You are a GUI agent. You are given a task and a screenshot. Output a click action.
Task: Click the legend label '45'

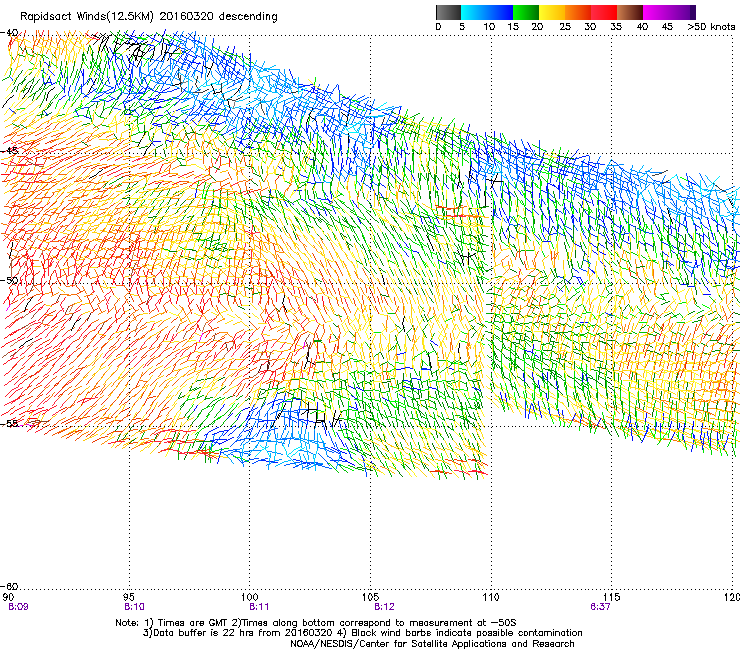667,27
